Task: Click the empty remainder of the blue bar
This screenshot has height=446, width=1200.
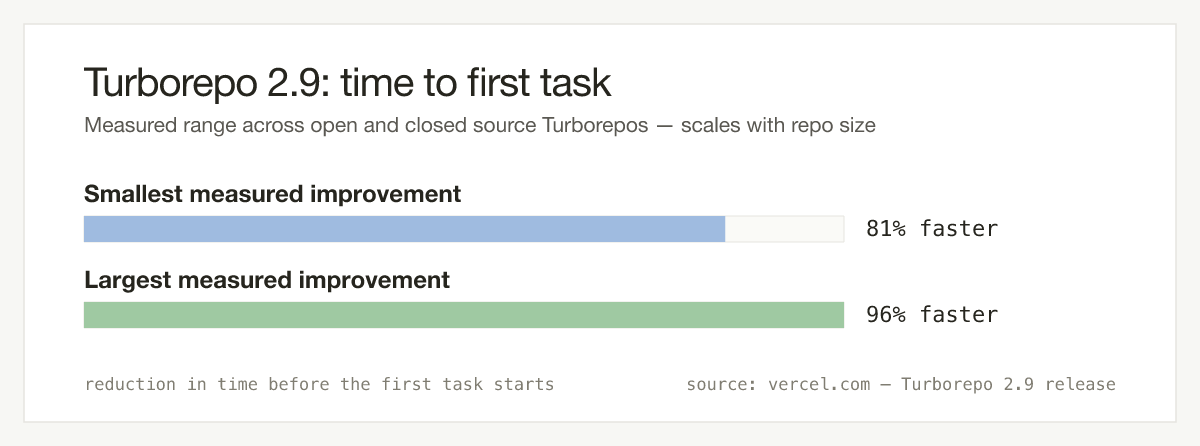Action: coord(785,229)
